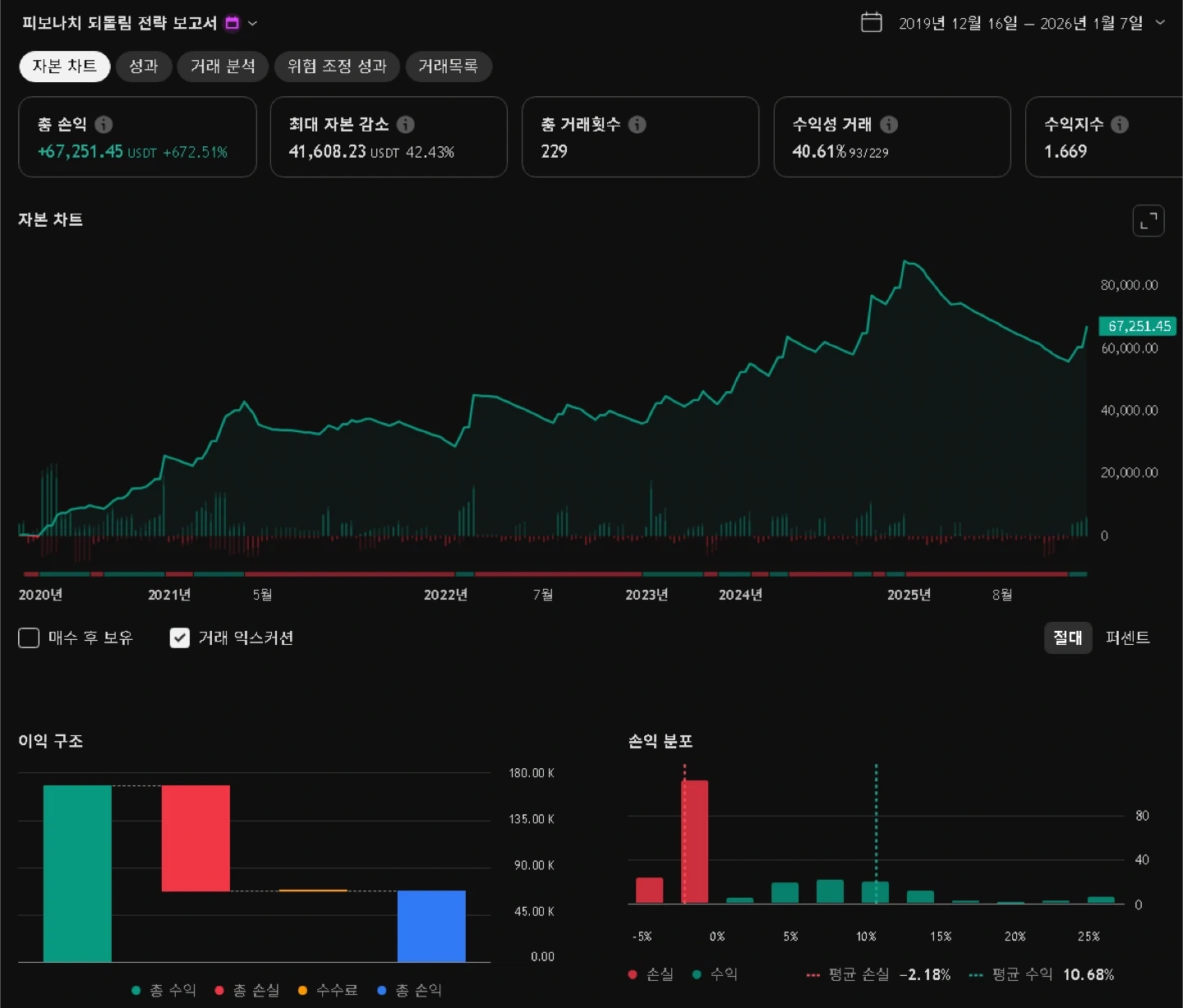Click the info icon next to 총 거래횟수
The height and width of the screenshot is (1008, 1183).
638,124
